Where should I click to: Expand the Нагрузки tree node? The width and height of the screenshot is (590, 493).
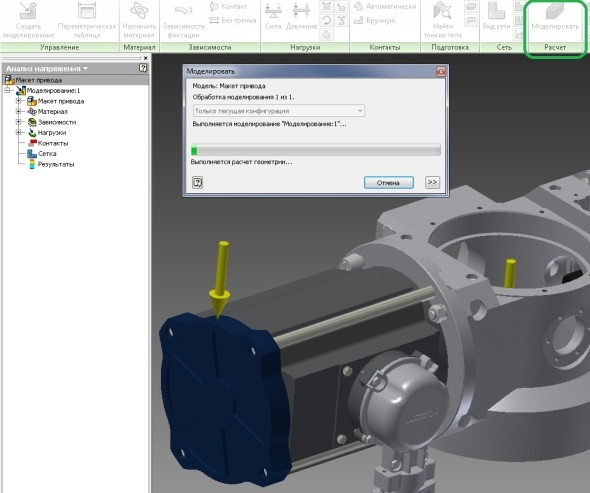tap(18, 132)
